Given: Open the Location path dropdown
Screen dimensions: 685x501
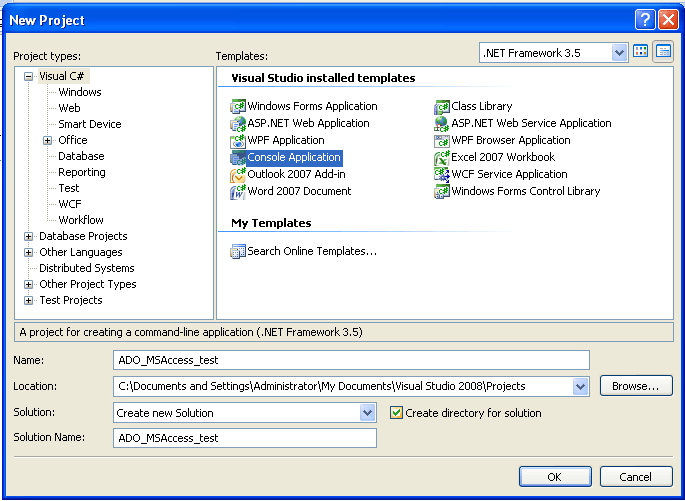Looking at the screenshot, I should click(581, 386).
